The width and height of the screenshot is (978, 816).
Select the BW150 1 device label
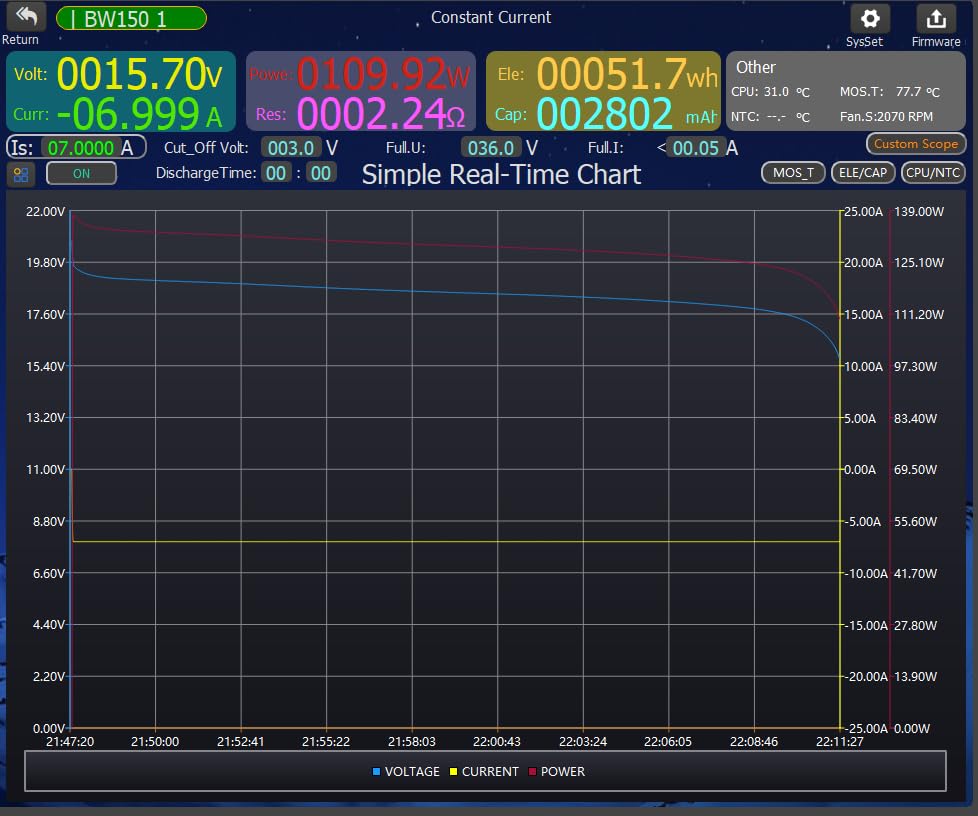[x=131, y=18]
